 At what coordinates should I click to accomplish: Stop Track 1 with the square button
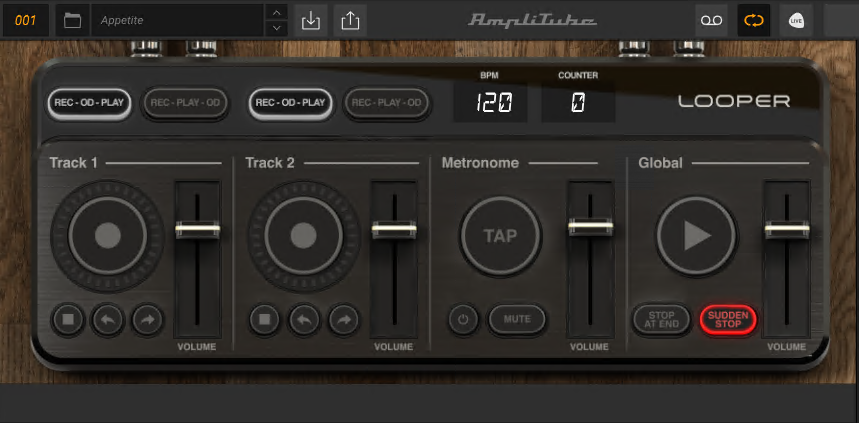(67, 320)
